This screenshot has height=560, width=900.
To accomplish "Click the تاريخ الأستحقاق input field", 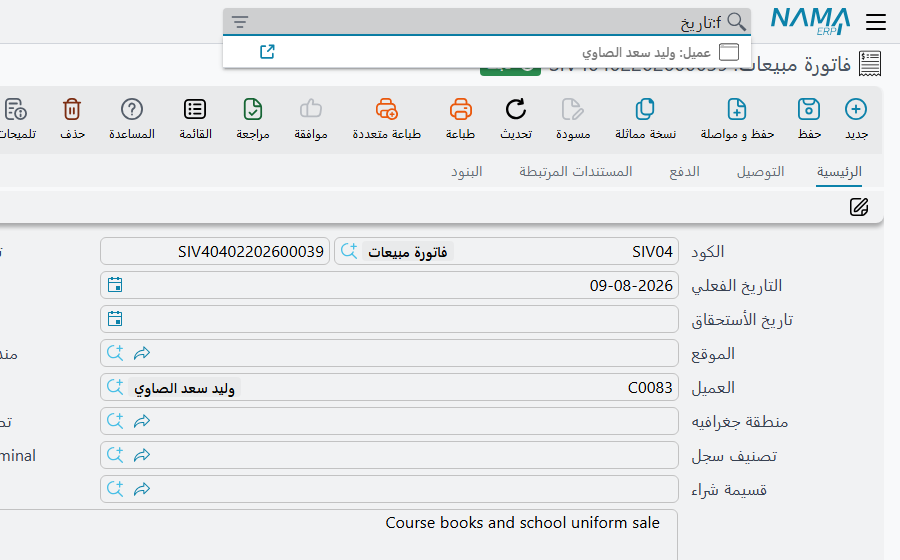I will 389,319.
